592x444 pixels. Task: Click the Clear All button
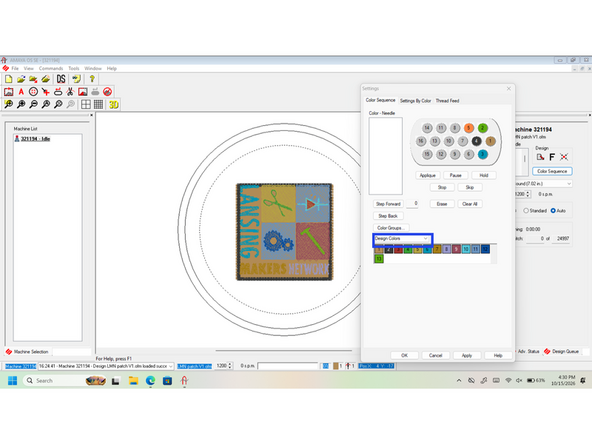click(470, 204)
